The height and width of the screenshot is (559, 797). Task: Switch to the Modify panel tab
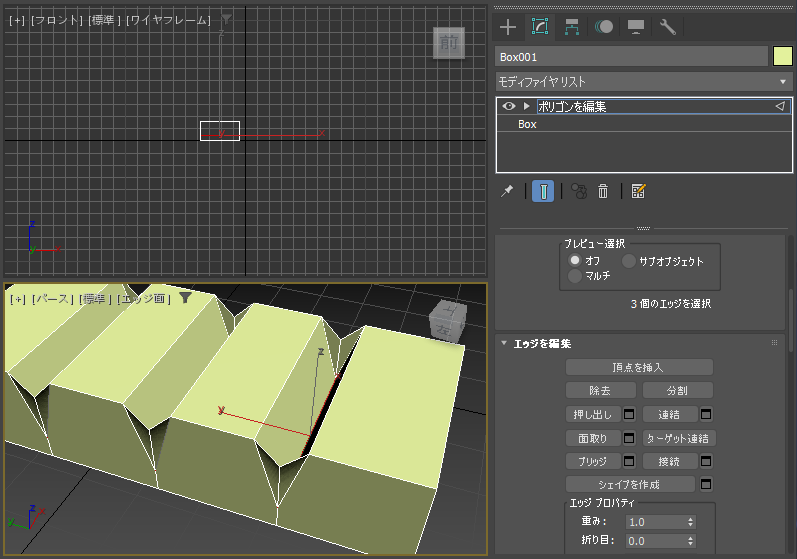coord(540,26)
